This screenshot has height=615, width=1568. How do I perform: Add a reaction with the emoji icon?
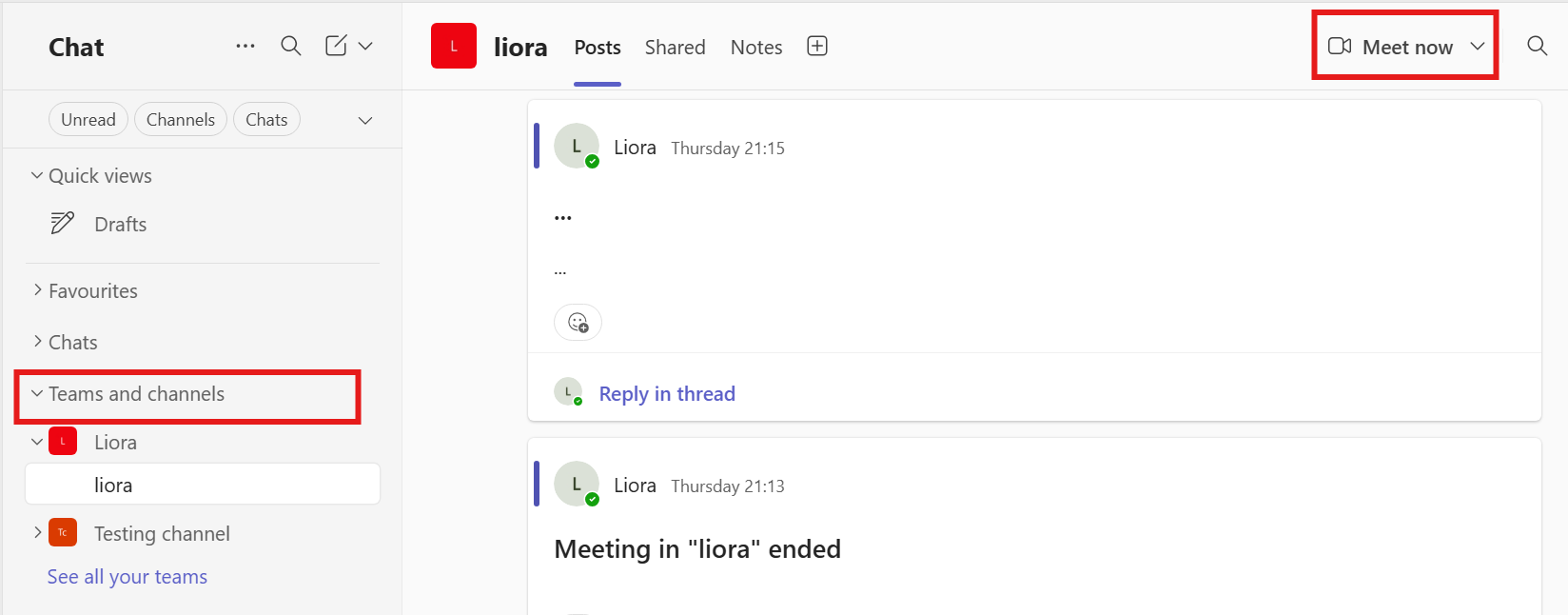[578, 323]
